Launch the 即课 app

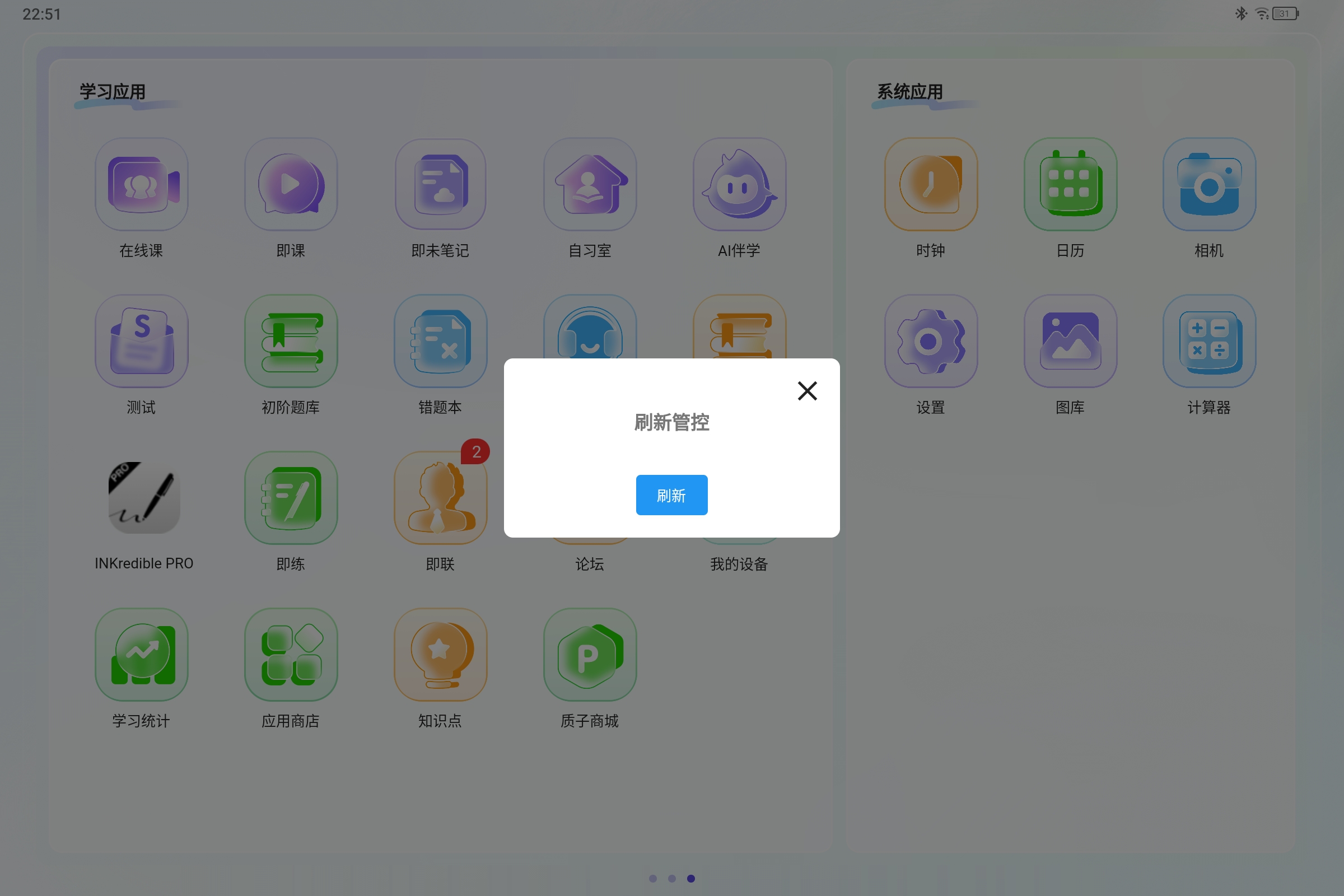click(x=291, y=184)
